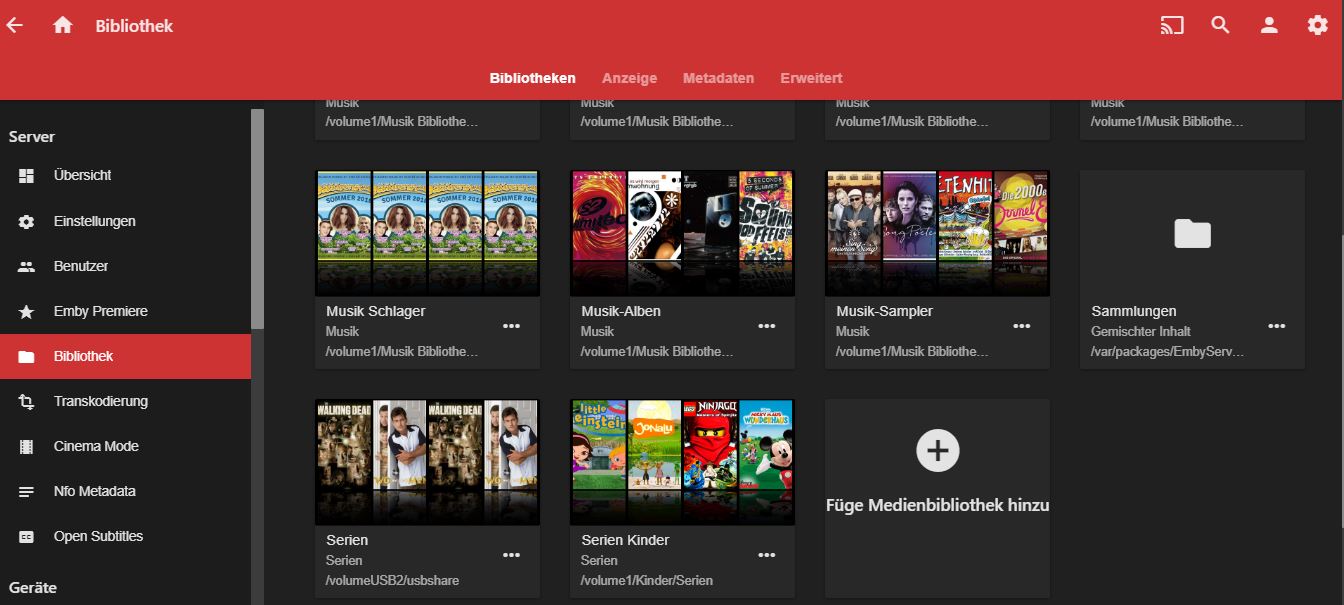Open the search magnifier icon

tap(1220, 26)
